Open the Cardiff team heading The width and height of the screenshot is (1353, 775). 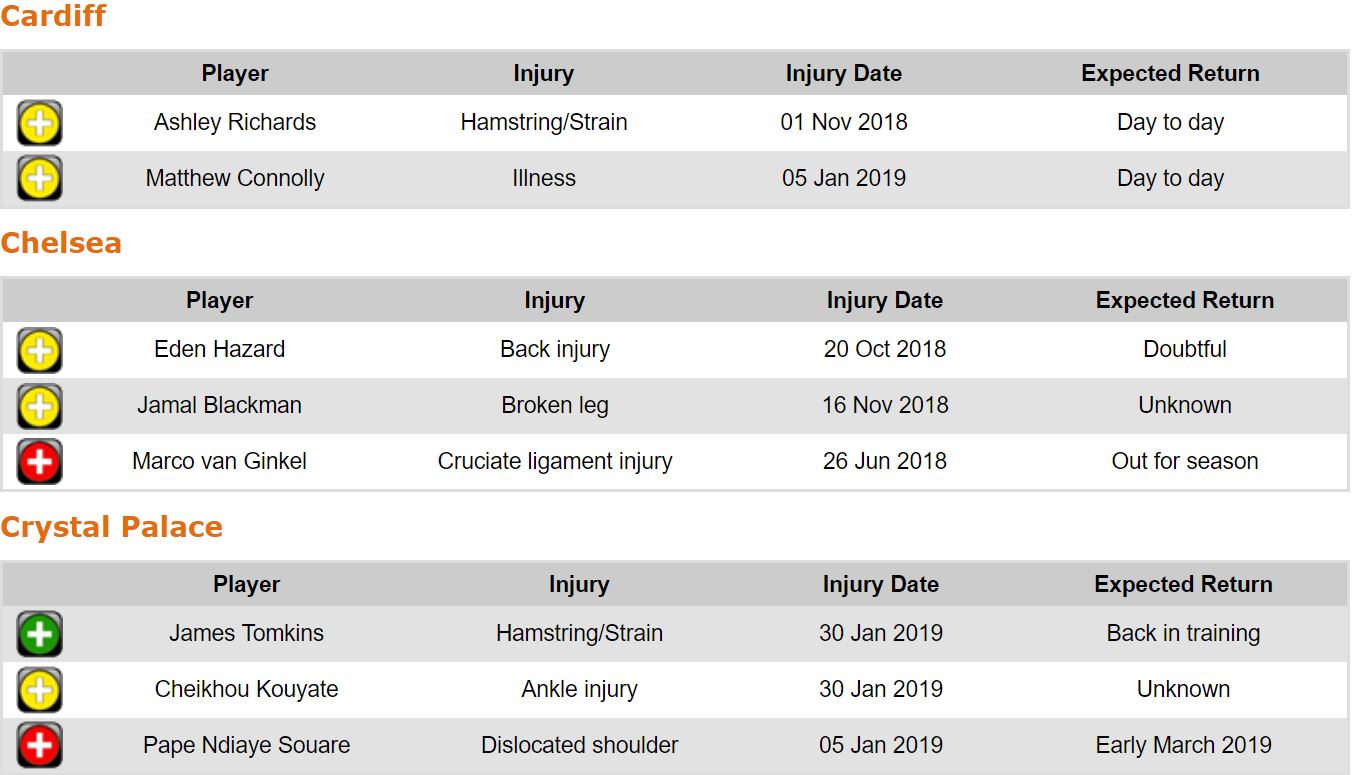point(53,16)
